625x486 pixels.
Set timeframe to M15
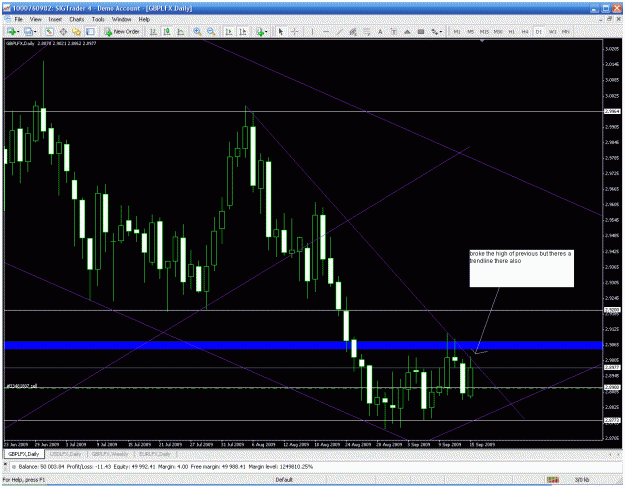pos(484,32)
